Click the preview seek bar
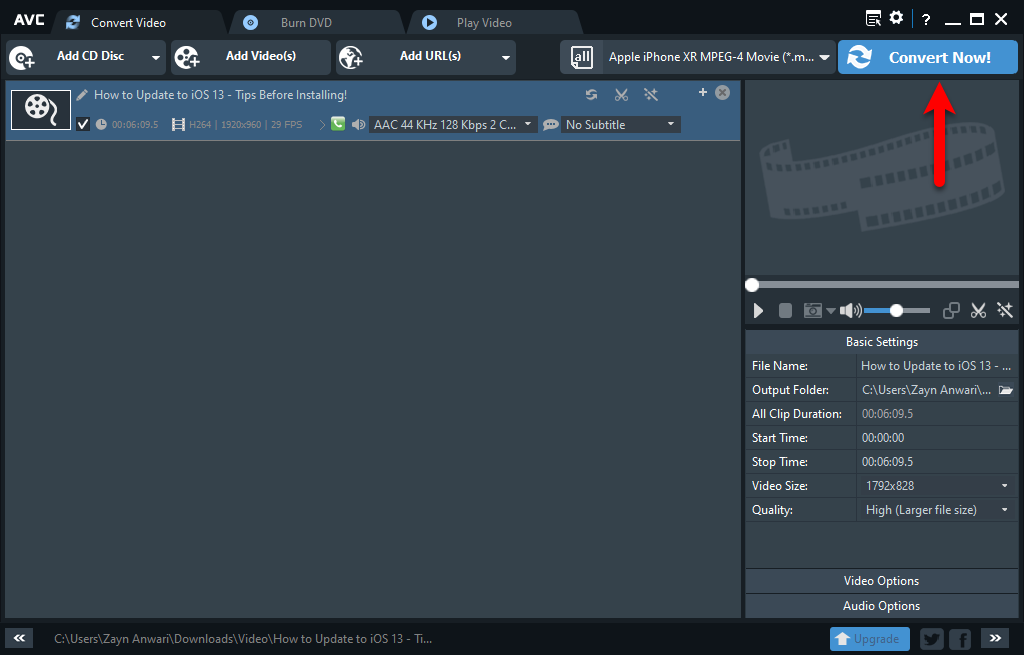Screen dimensions: 1024x655 pos(882,285)
